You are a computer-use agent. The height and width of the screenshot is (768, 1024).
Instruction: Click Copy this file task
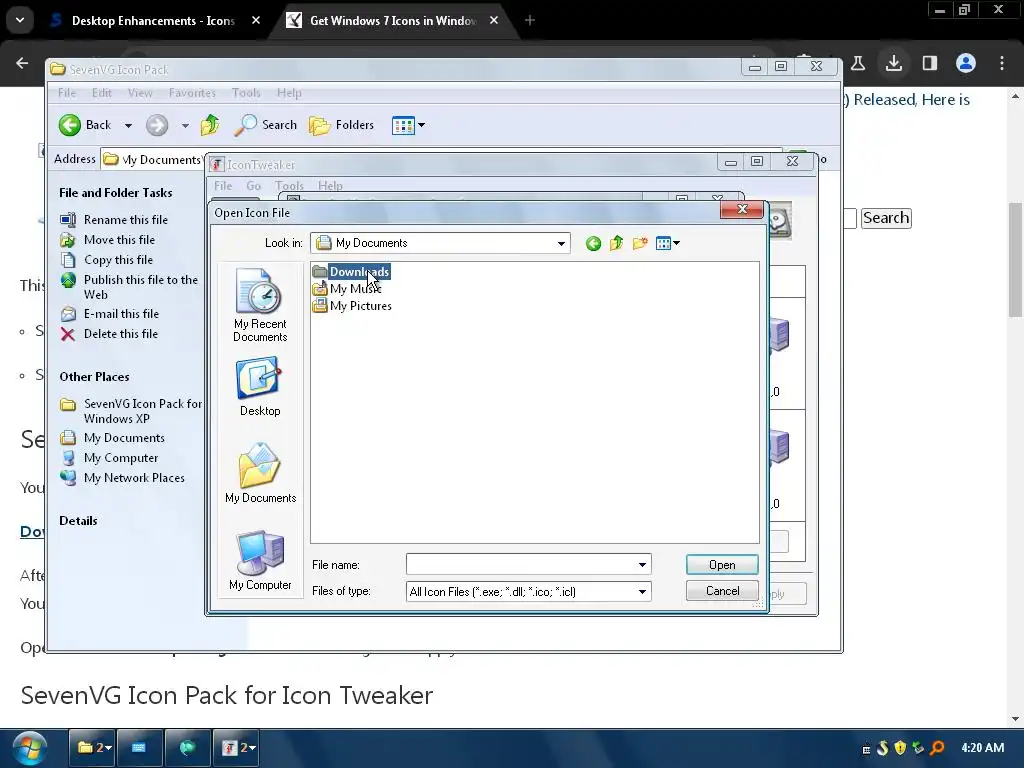click(106, 260)
